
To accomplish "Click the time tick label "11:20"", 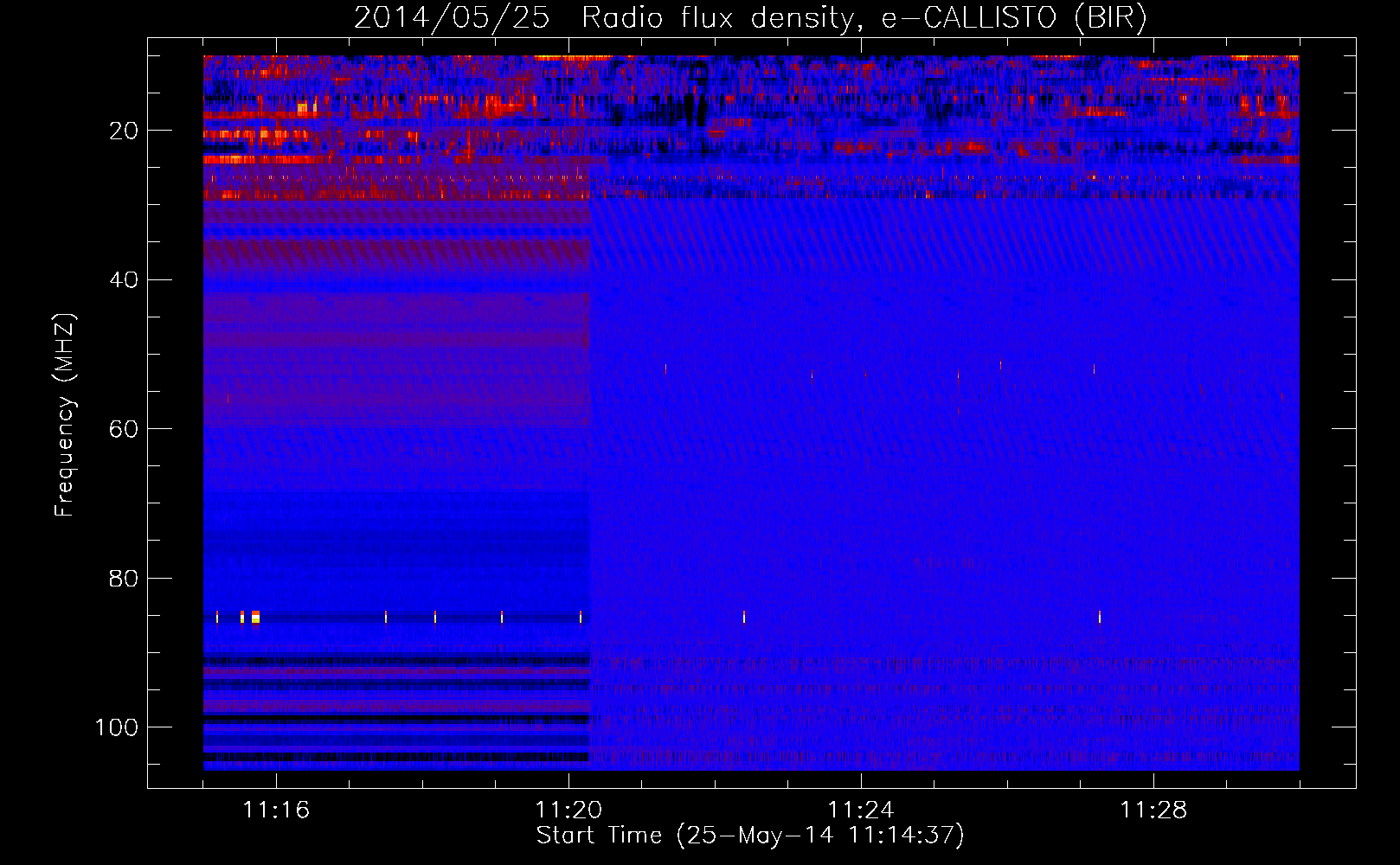I will [568, 810].
